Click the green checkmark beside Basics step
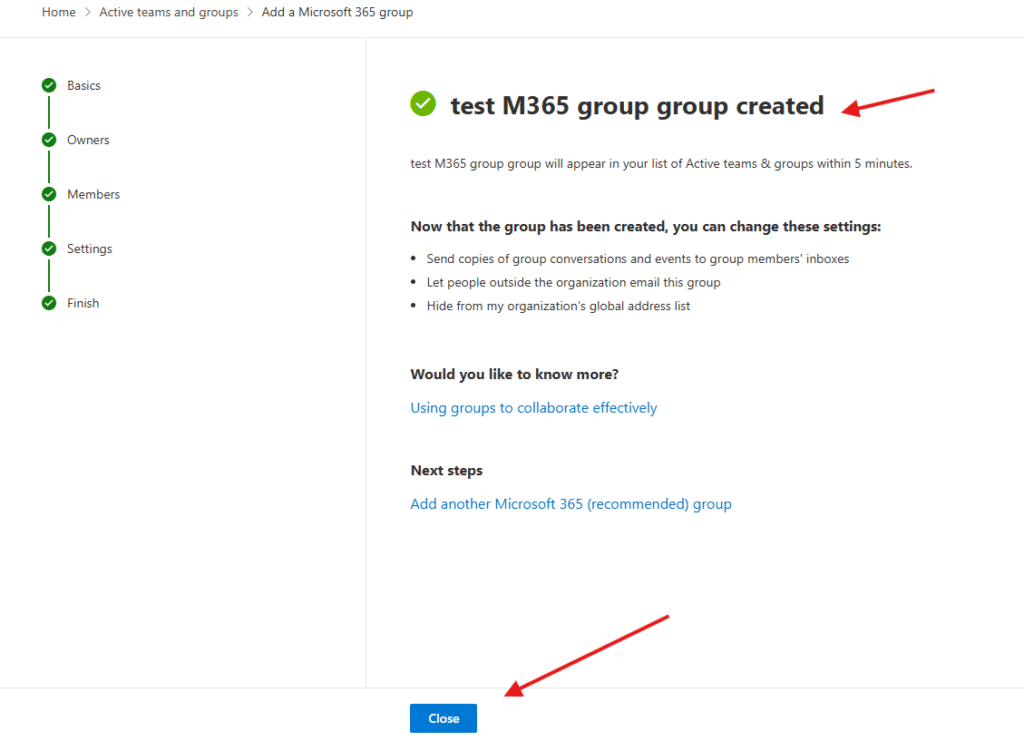Image resolution: width=1024 pixels, height=741 pixels. pyautogui.click(x=49, y=86)
